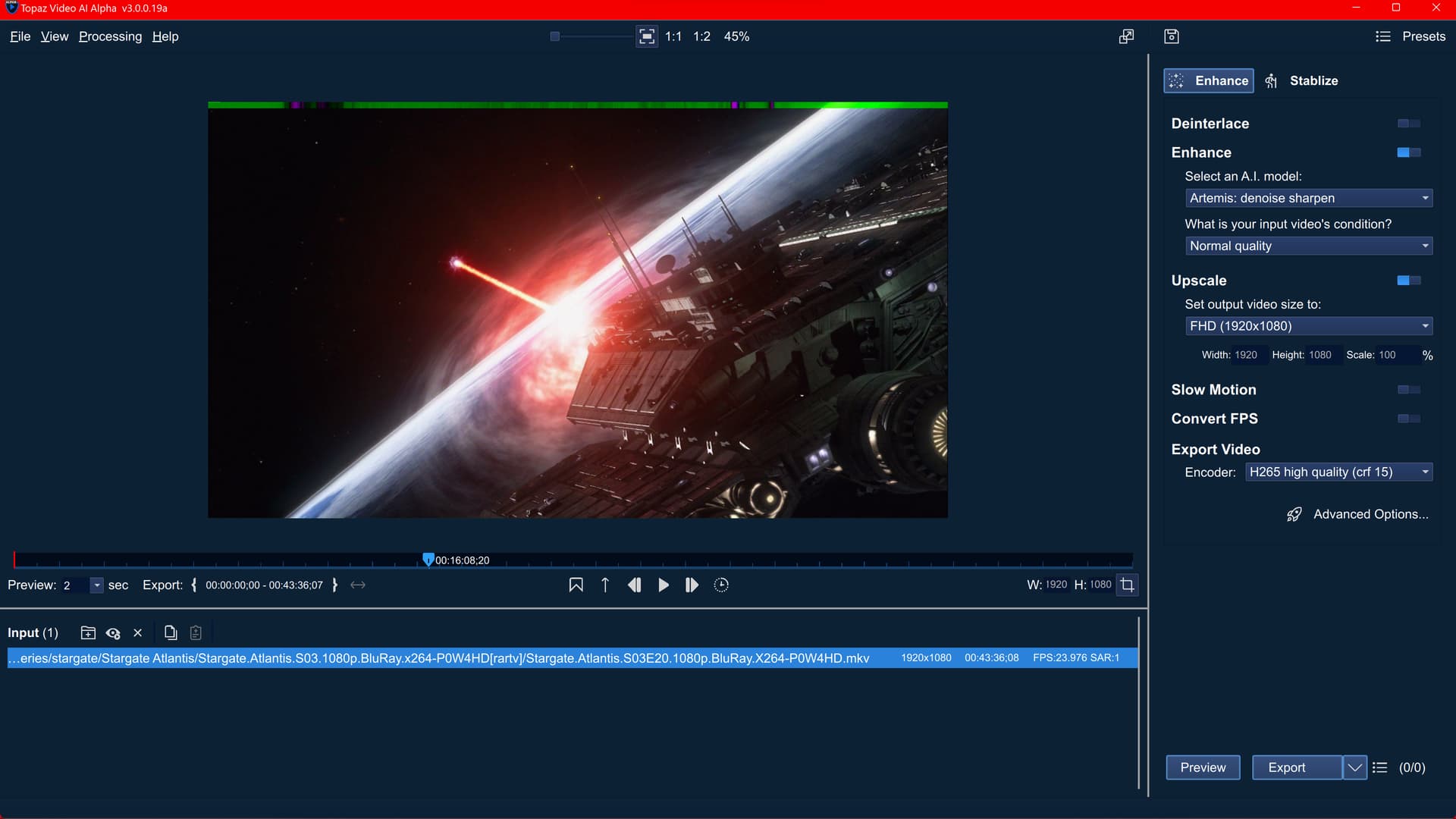Viewport: 1456px width, 819px height.
Task: Enable the Deinterlace toggle
Action: pos(1408,124)
